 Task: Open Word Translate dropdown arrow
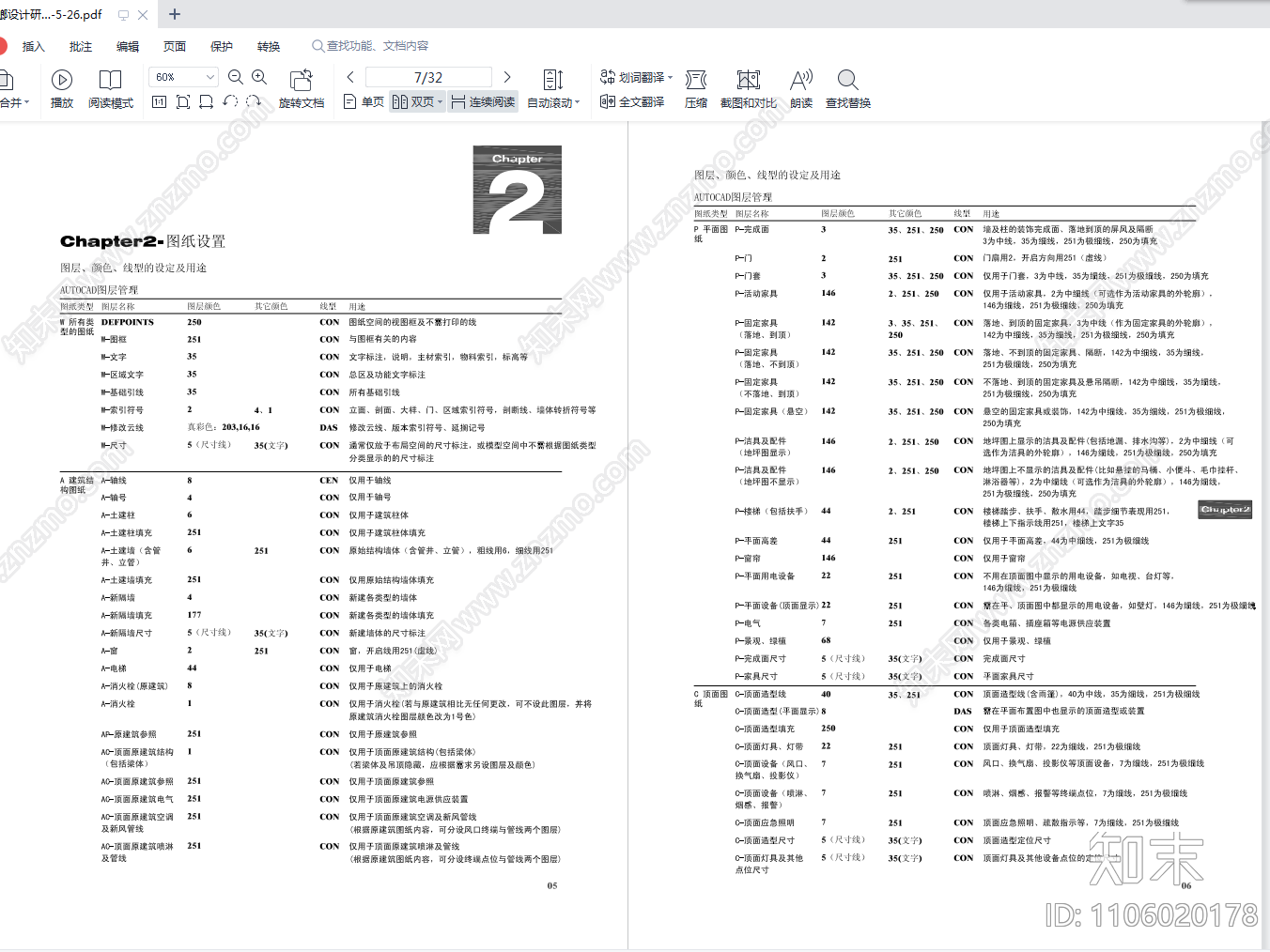coord(670,78)
